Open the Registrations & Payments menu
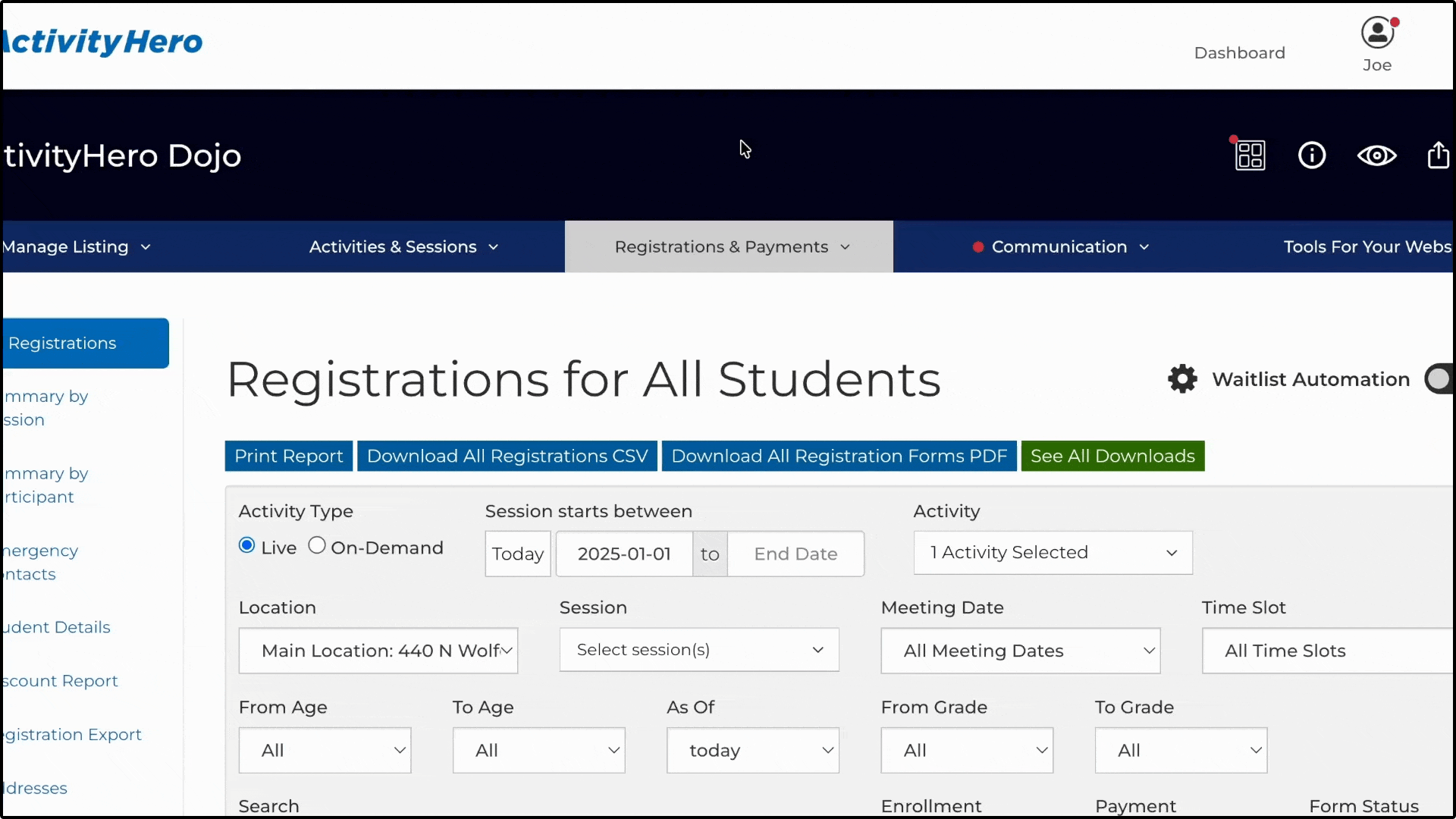The width and height of the screenshot is (1456, 819). pos(729,247)
